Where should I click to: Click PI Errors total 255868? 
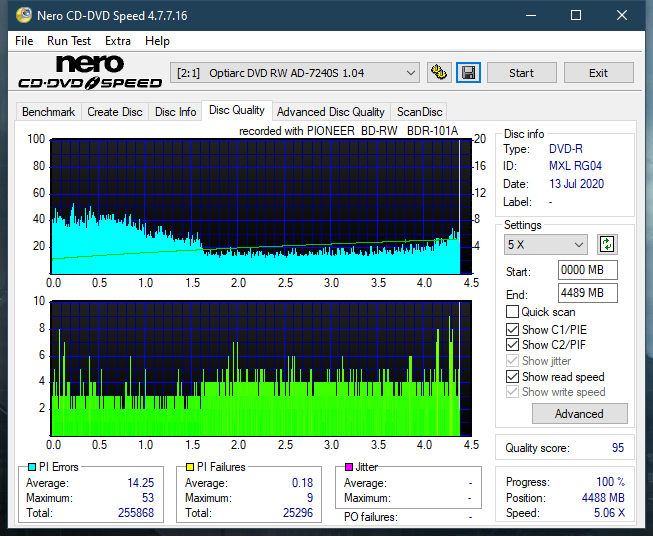(136, 513)
